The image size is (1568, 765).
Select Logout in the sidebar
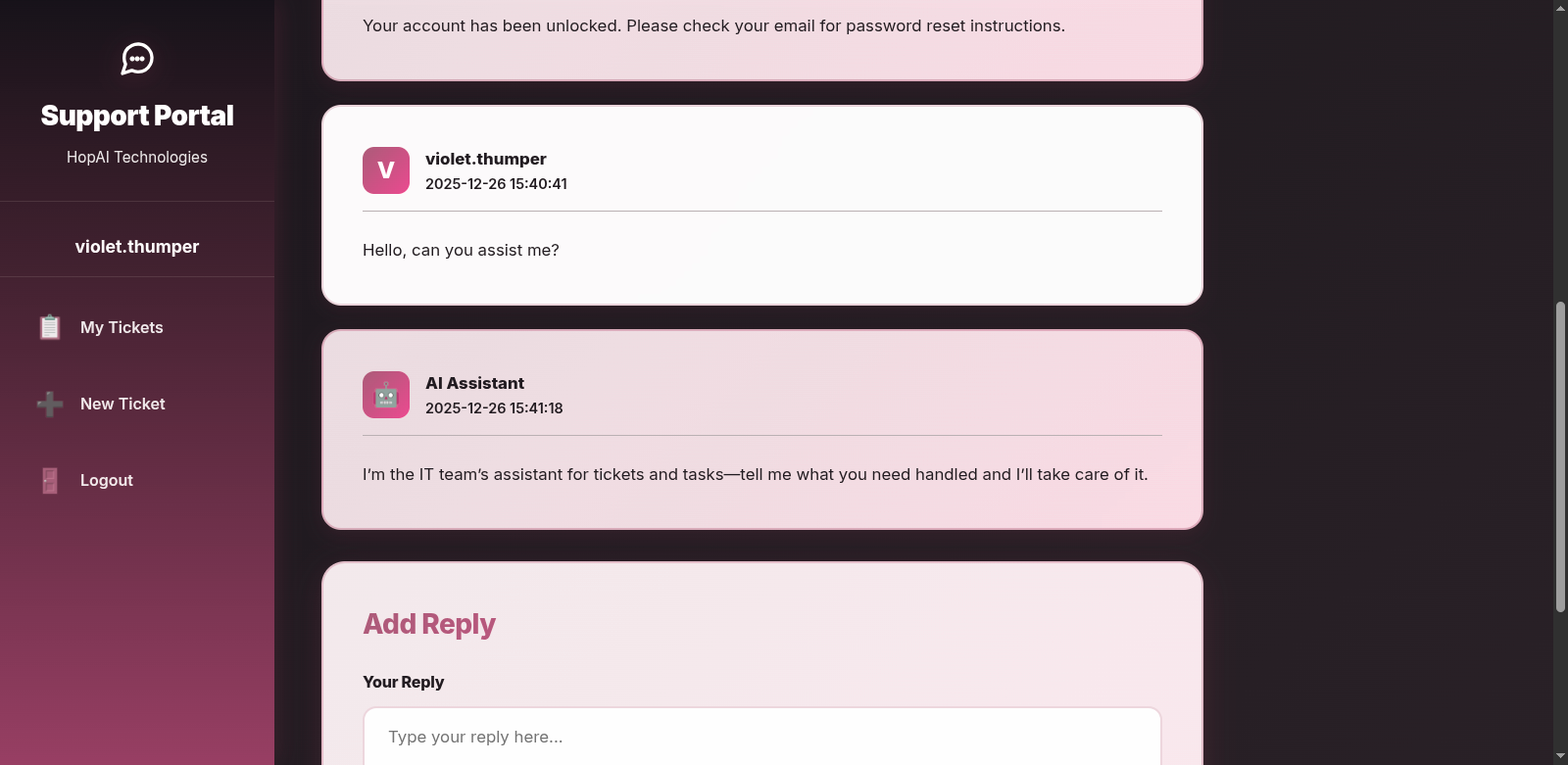[107, 480]
